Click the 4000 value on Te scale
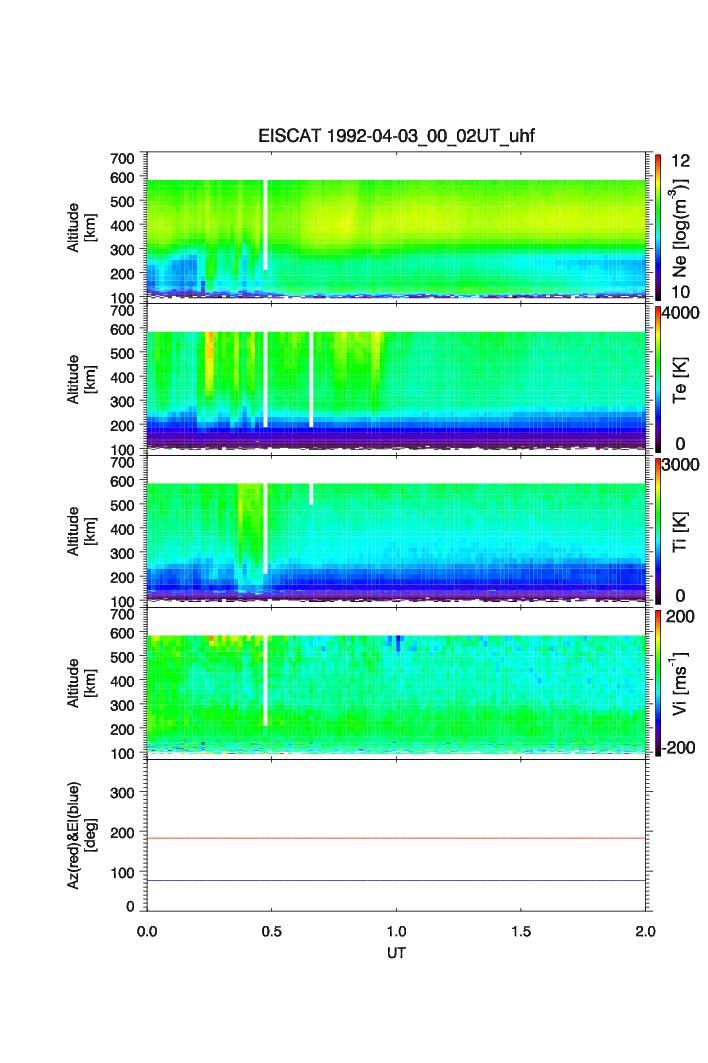Viewport: 708px width, 1063px height. pyautogui.click(x=680, y=313)
